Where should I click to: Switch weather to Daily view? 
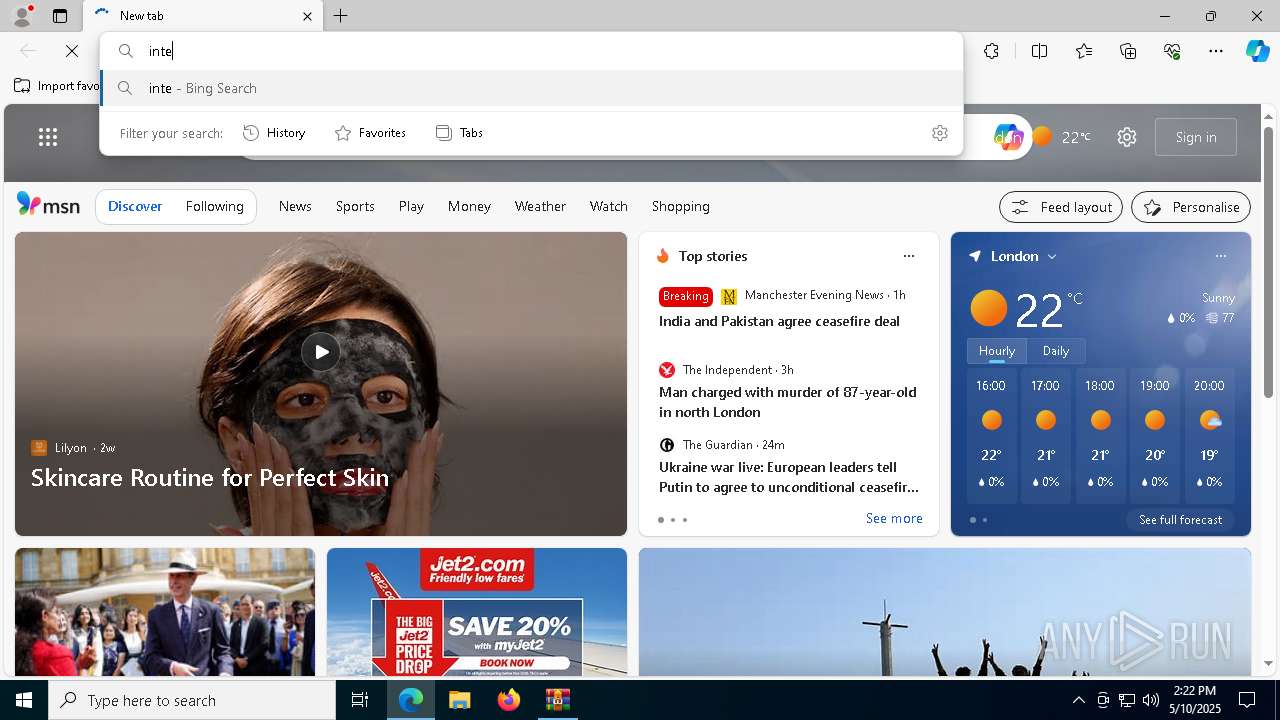1056,351
